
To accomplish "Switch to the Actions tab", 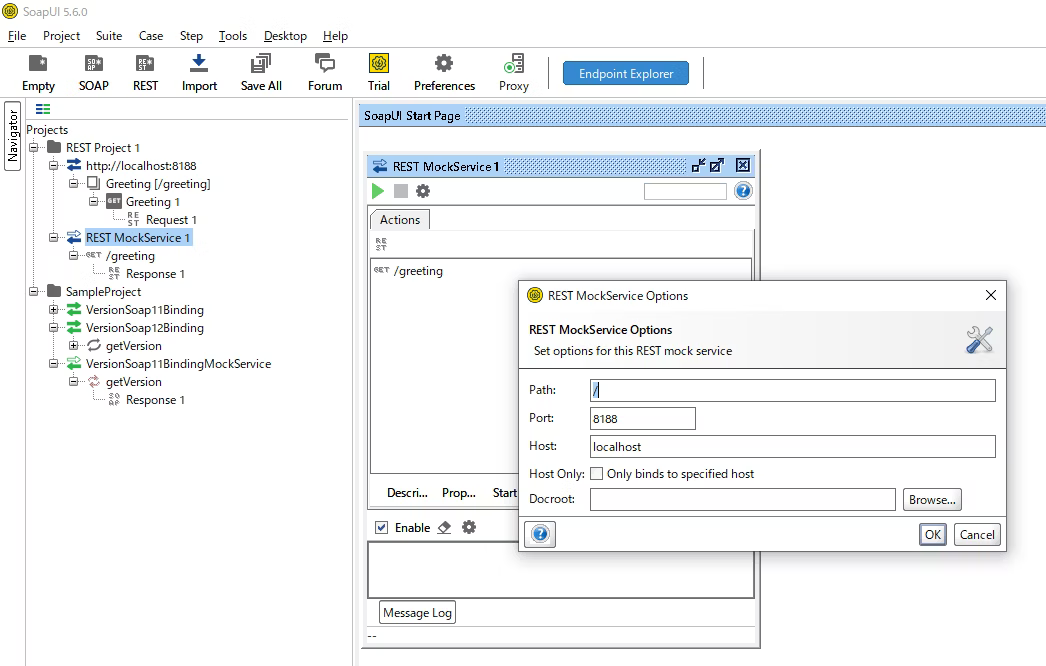I will pyautogui.click(x=400, y=220).
